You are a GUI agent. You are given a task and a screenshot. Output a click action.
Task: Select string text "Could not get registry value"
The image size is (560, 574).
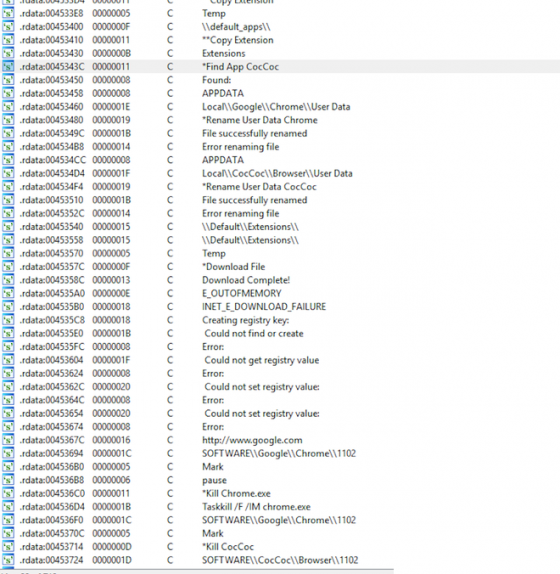[x=262, y=360]
